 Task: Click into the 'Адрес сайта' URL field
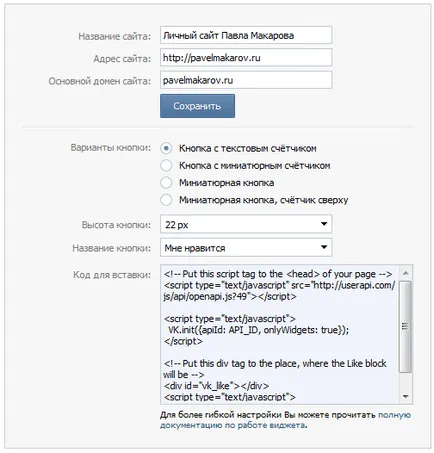click(x=246, y=58)
